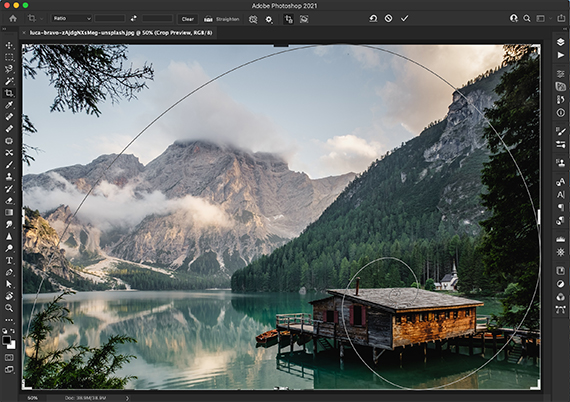Select the Magic Wand tool
The height and width of the screenshot is (402, 570).
(x=9, y=81)
